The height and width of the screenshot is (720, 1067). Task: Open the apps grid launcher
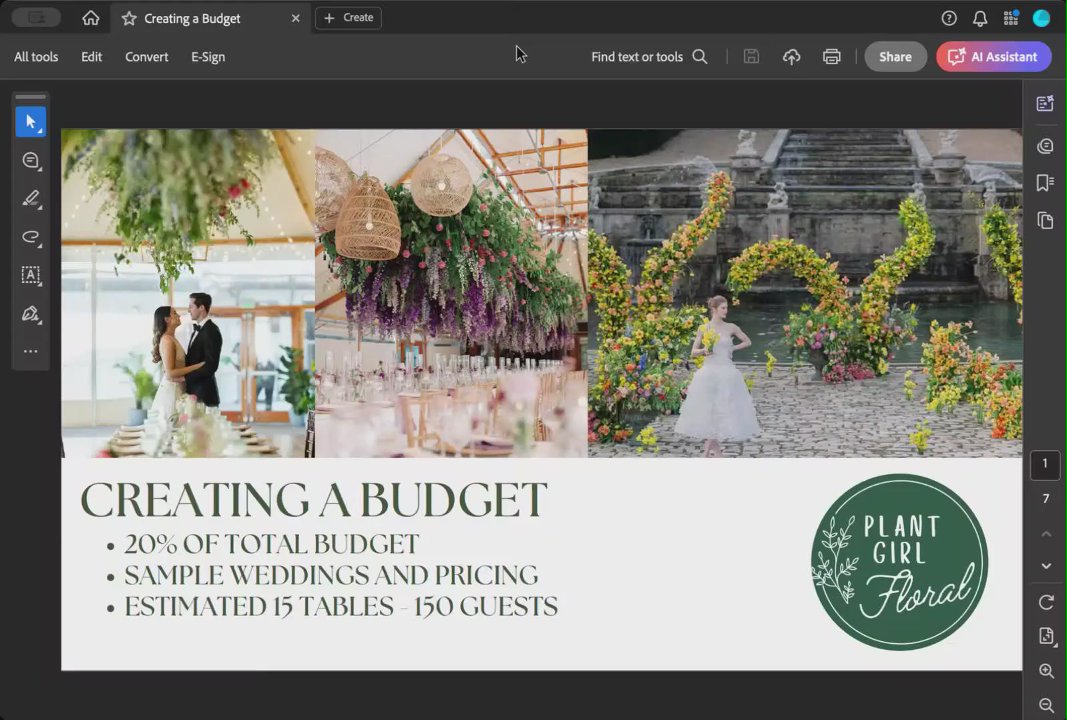coord(1011,18)
